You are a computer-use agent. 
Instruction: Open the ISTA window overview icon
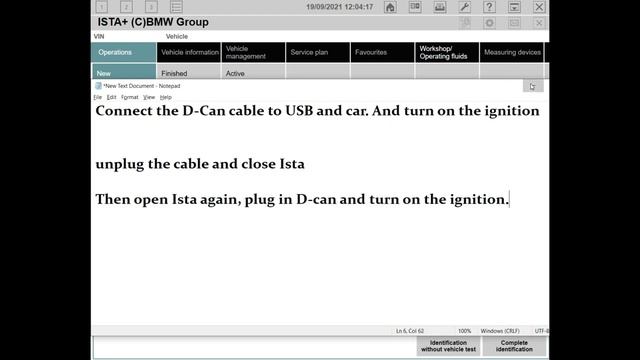pyautogui.click(x=415, y=7)
